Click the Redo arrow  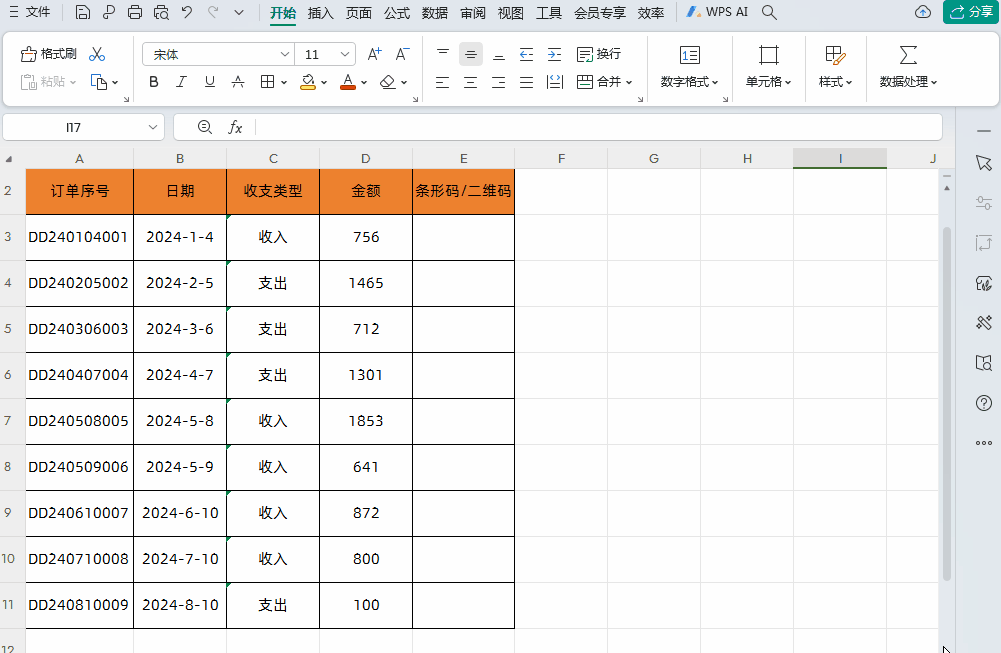(213, 11)
